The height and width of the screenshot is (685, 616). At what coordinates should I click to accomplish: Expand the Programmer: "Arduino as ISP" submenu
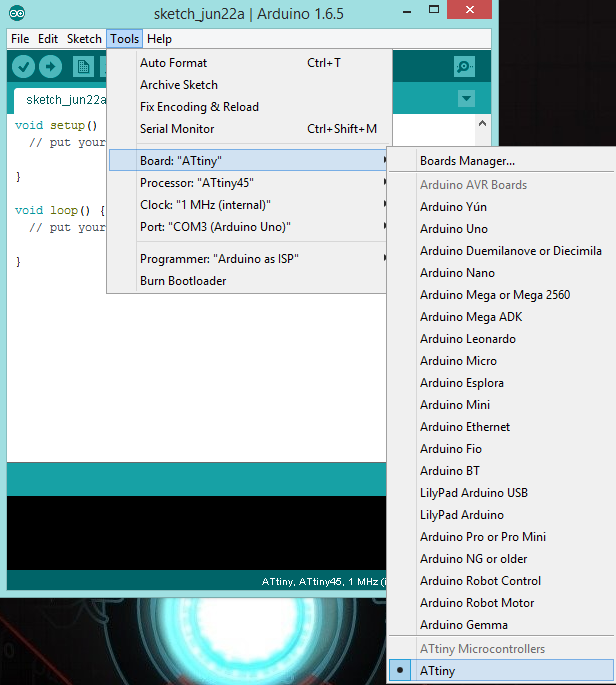coord(247,259)
